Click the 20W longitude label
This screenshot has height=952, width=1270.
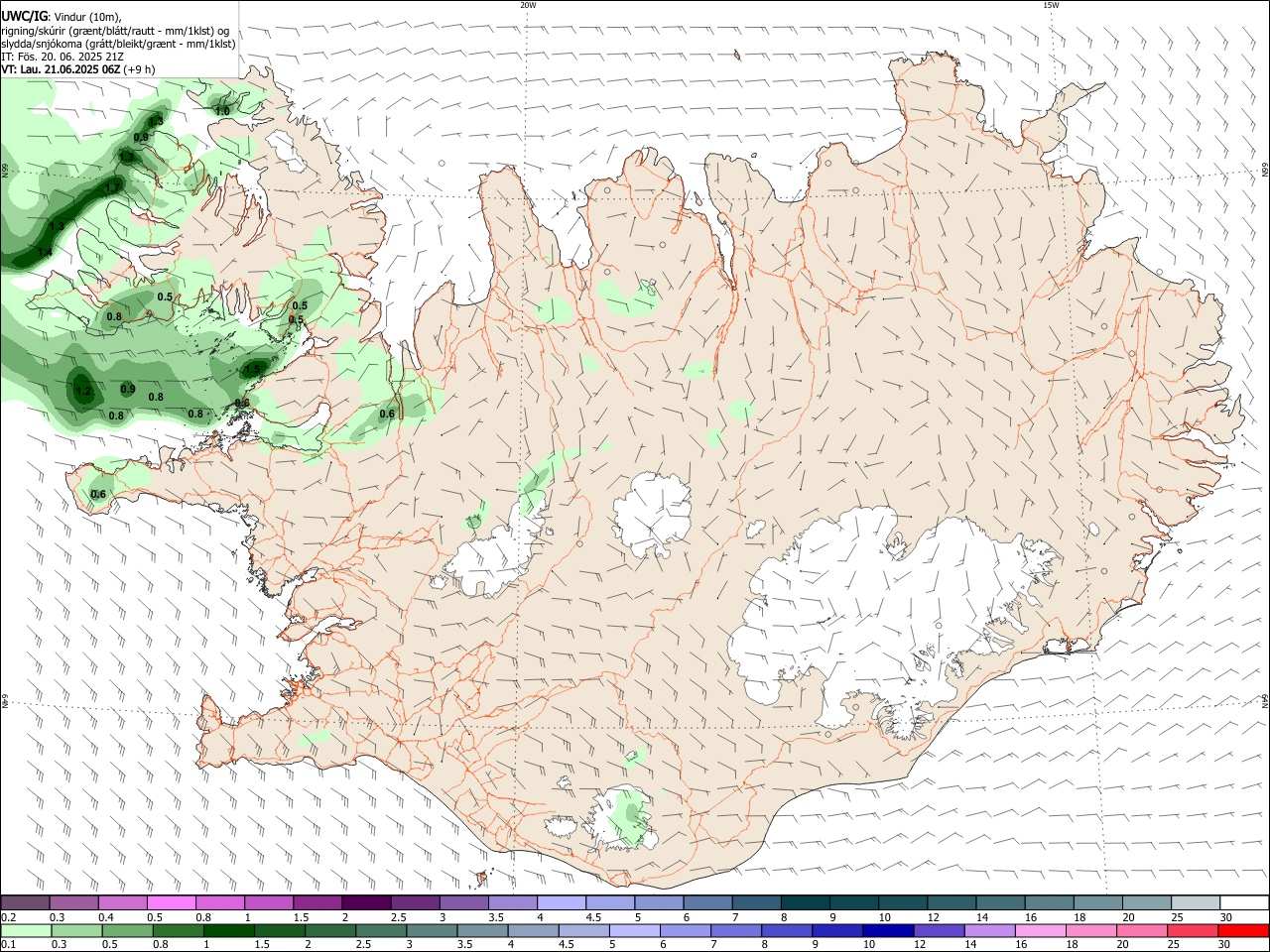(x=528, y=5)
